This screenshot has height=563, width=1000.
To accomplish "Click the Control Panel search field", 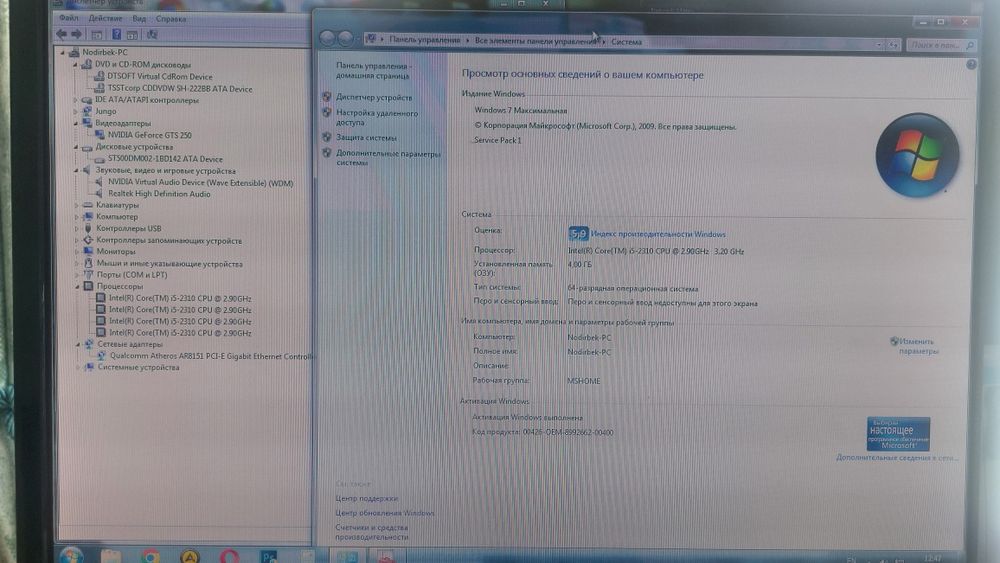I will pos(941,45).
